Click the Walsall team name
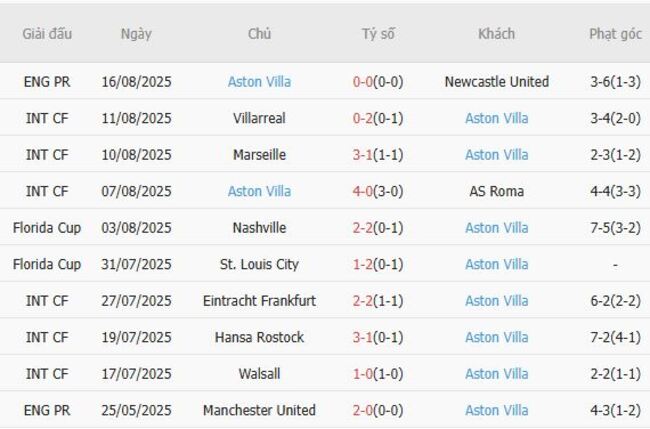The width and height of the screenshot is (650, 429). click(x=259, y=374)
